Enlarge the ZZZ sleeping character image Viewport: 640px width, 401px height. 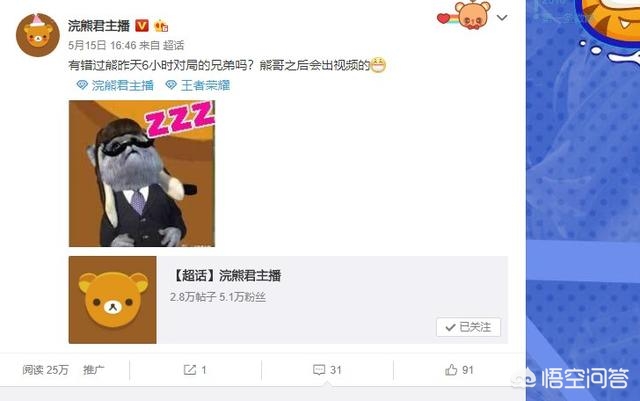[x=142, y=174]
